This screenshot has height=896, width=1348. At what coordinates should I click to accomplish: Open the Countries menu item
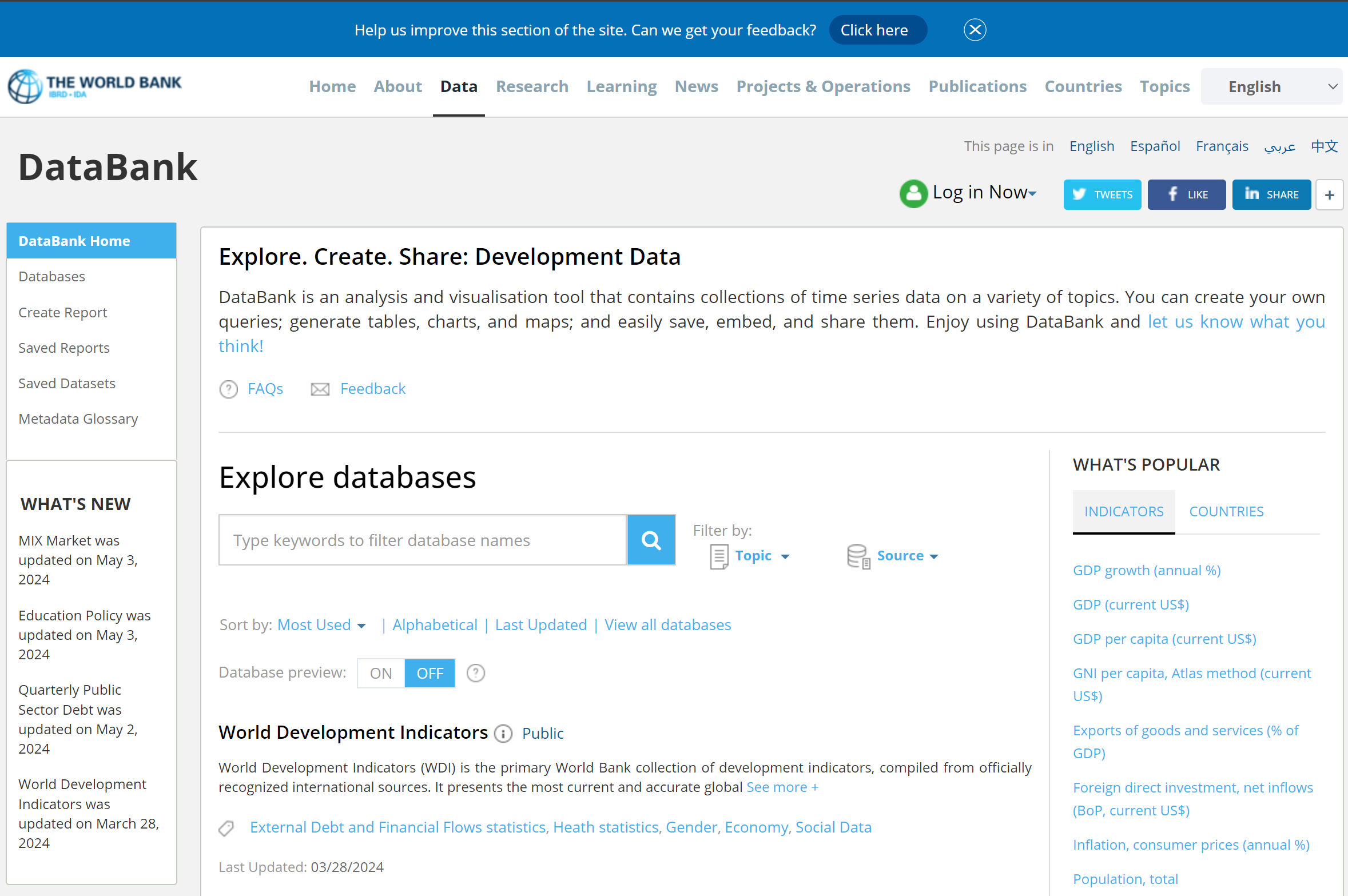tap(1083, 86)
